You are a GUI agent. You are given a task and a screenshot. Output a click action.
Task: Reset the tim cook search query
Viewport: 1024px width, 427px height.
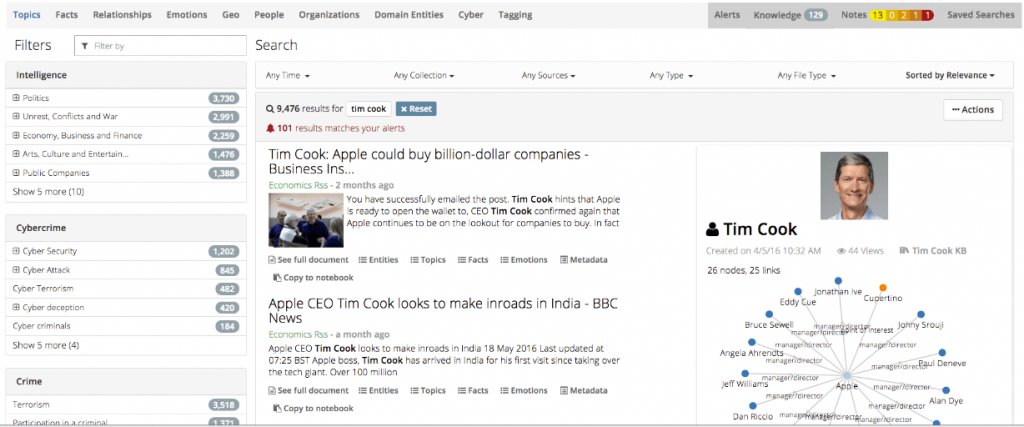point(416,109)
